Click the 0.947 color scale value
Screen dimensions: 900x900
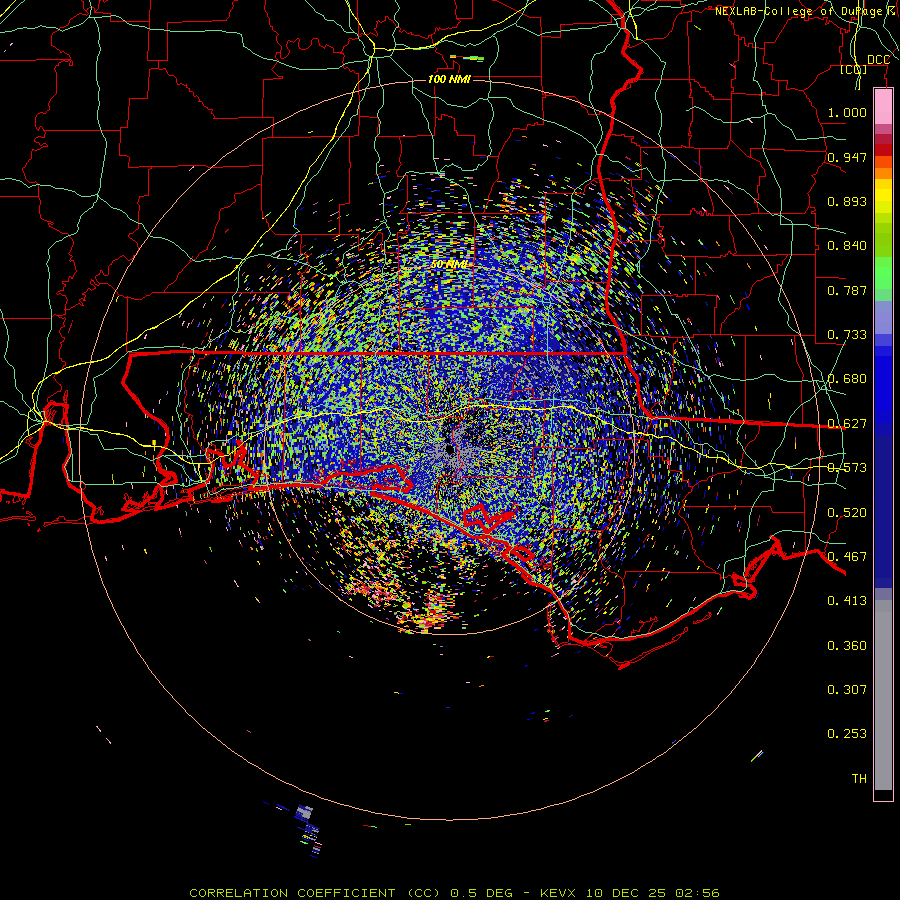tap(847, 157)
